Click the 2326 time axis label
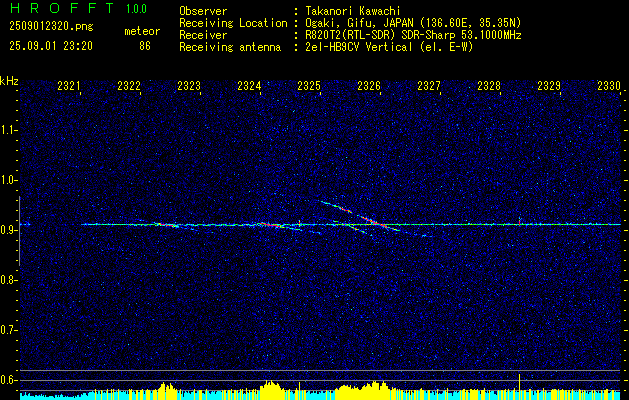This screenshot has width=629, height=400. click(x=368, y=86)
